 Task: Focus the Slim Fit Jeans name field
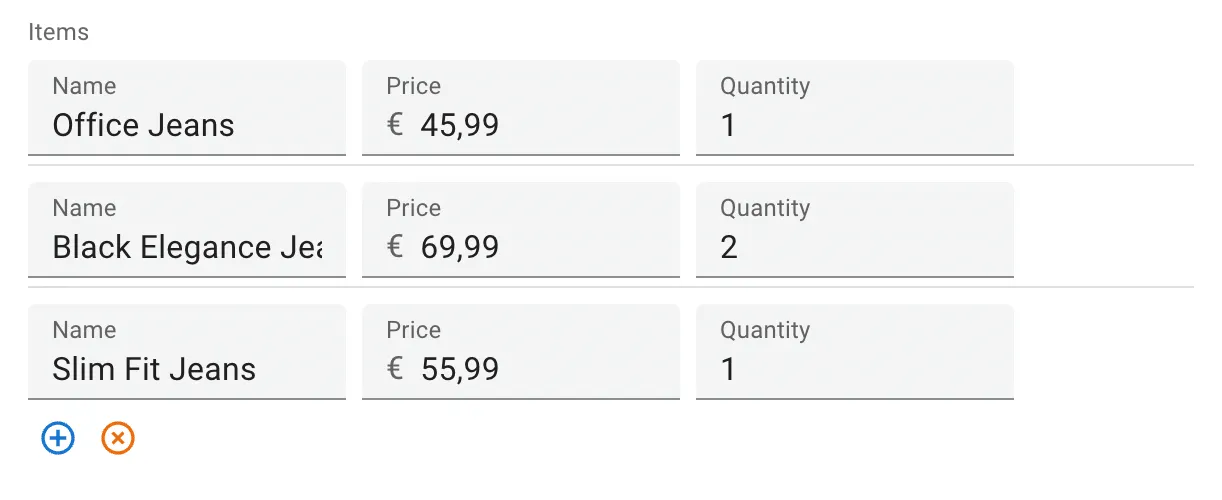tap(186, 369)
